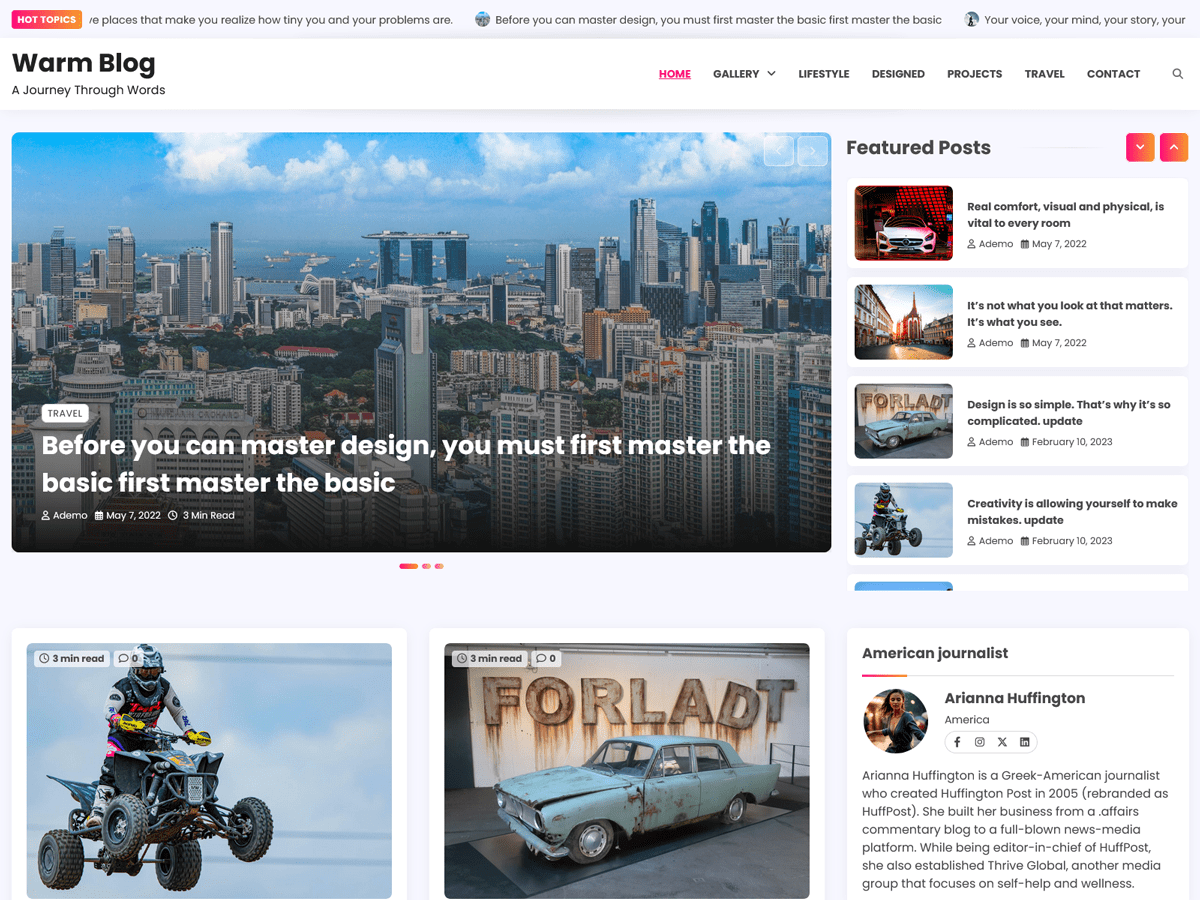Switch to the LIFESTYLE menu item
The height and width of the screenshot is (900, 1200).
click(x=823, y=73)
